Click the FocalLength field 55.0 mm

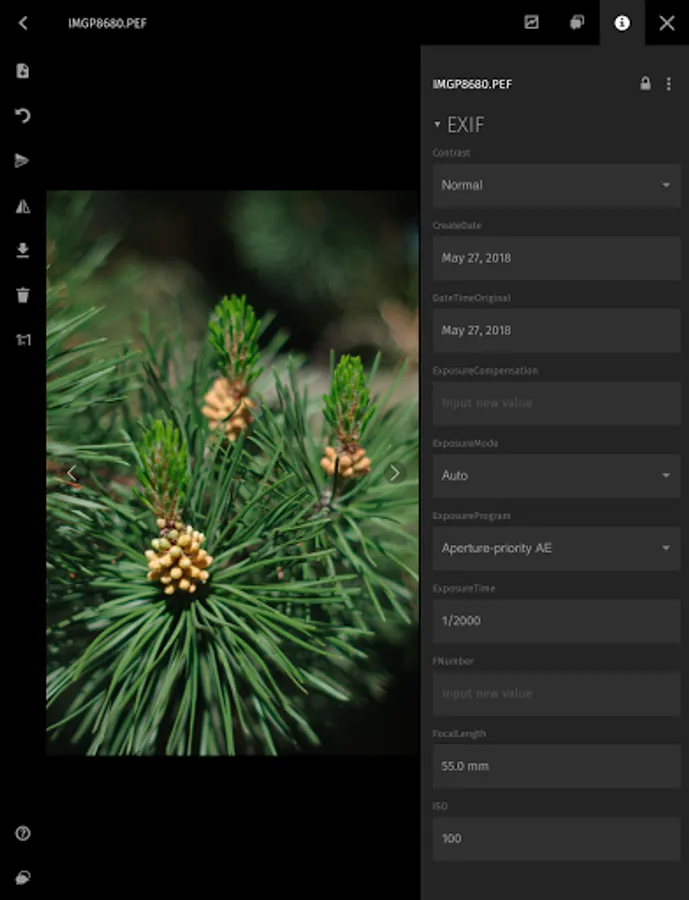[556, 766]
